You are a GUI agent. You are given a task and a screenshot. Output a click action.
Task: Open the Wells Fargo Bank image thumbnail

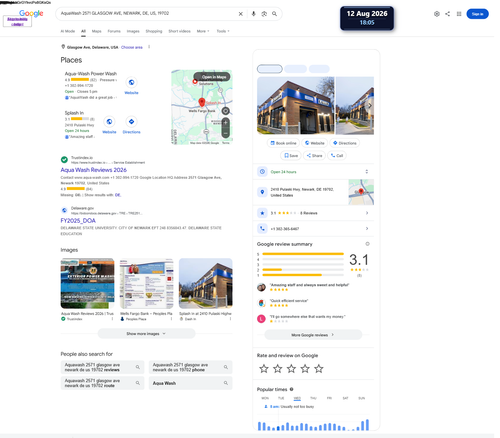pyautogui.click(x=147, y=283)
